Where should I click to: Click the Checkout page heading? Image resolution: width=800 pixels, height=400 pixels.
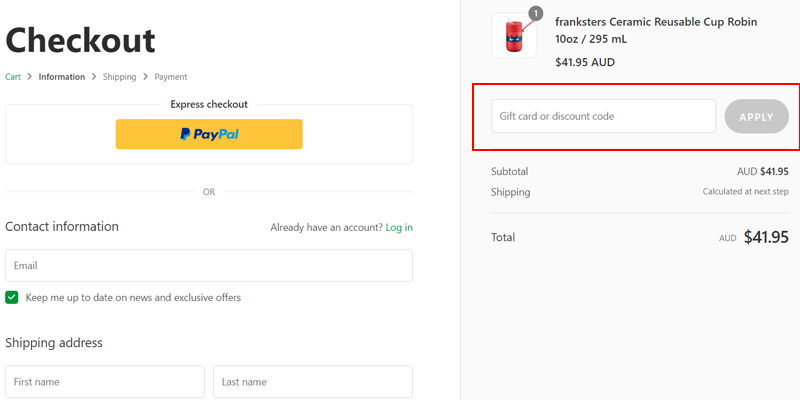click(81, 40)
